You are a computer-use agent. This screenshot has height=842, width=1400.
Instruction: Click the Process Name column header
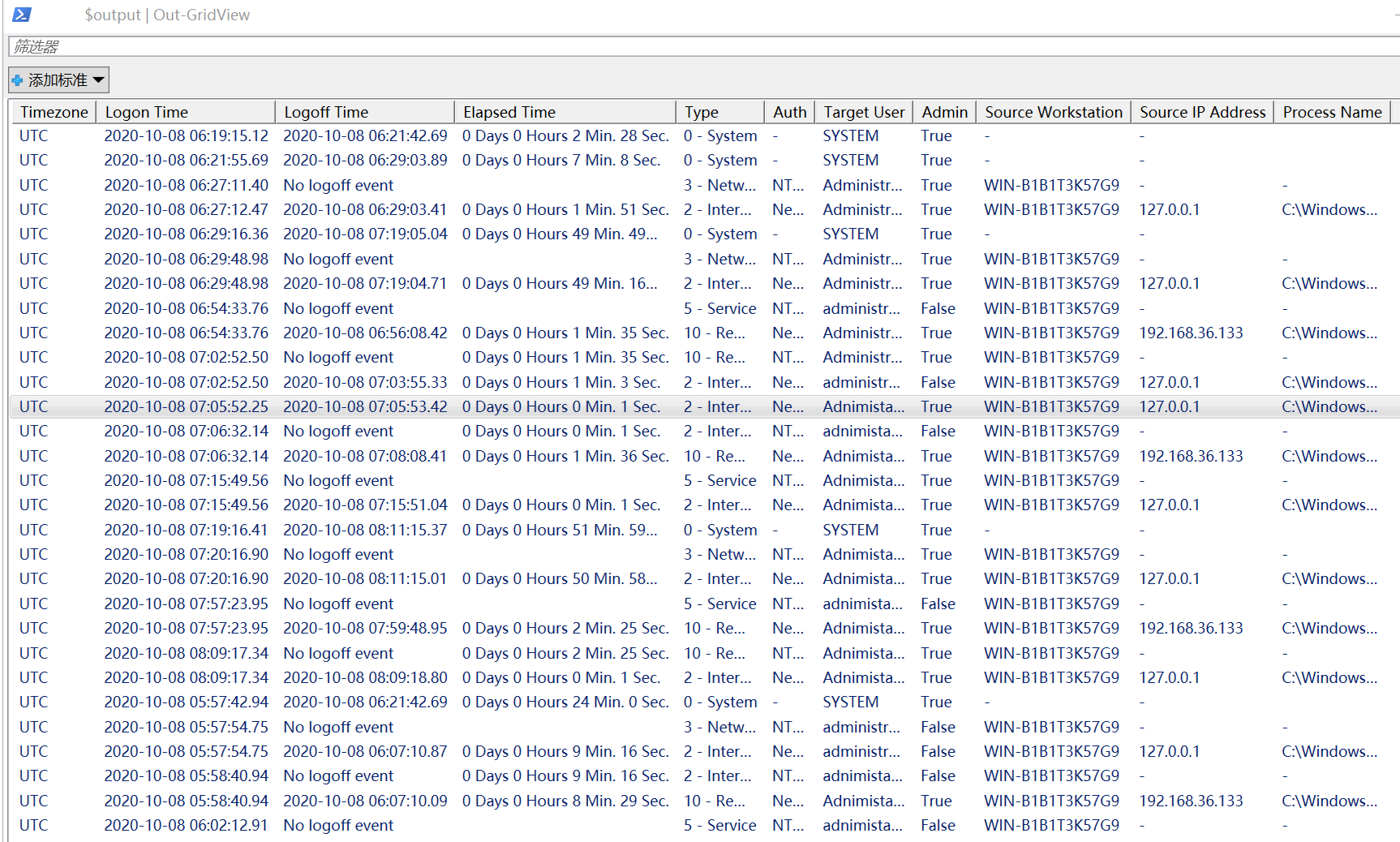click(x=1332, y=112)
